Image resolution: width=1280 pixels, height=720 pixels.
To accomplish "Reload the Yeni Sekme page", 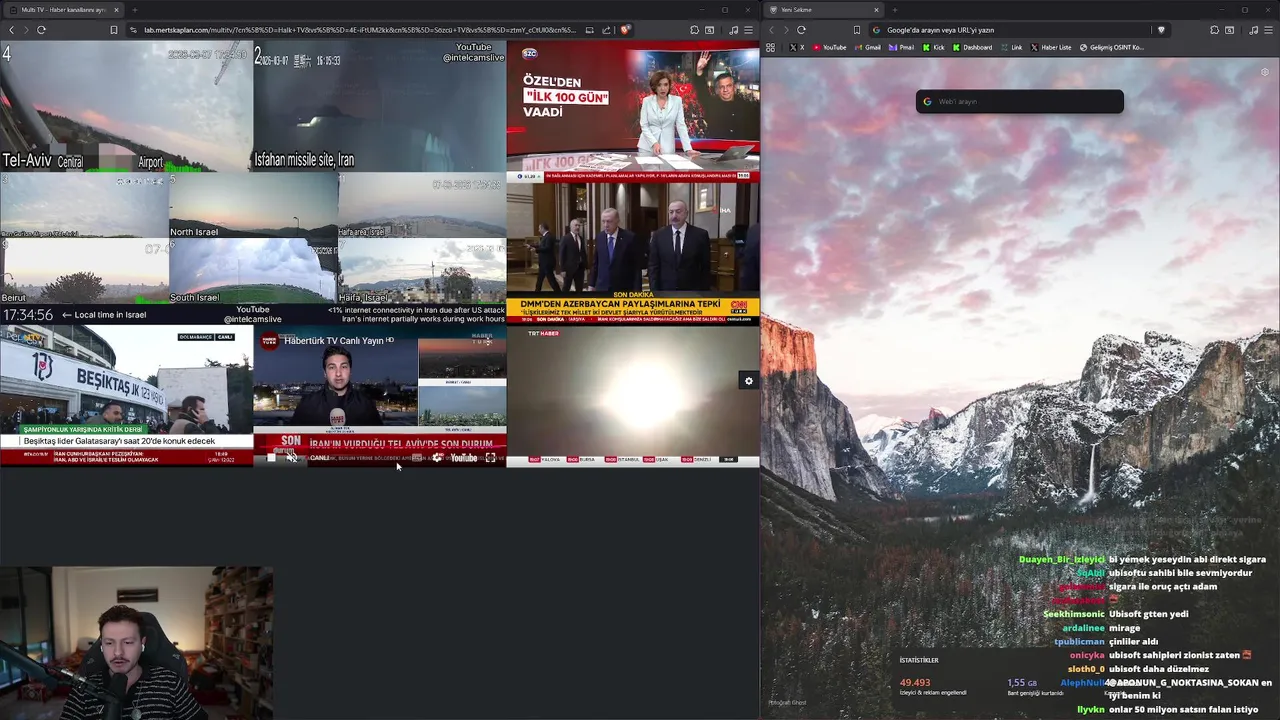I will tap(801, 30).
